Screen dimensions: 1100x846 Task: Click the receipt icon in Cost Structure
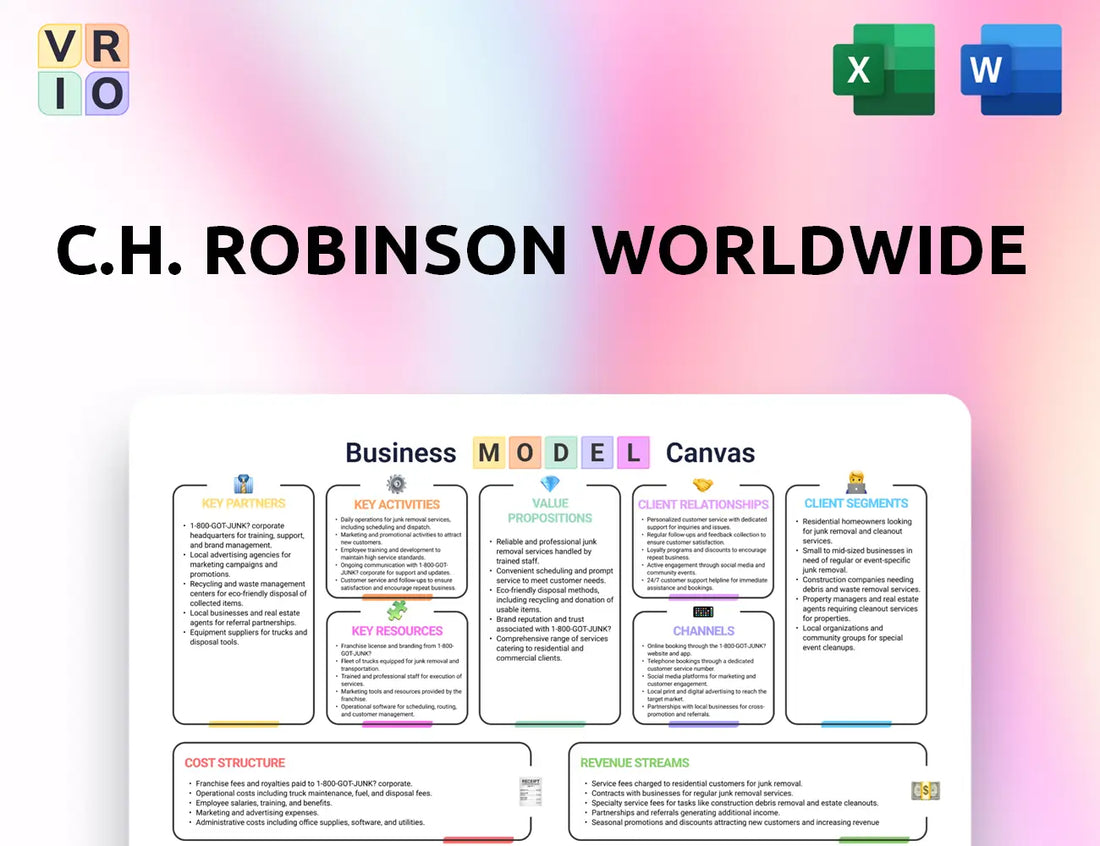point(530,791)
